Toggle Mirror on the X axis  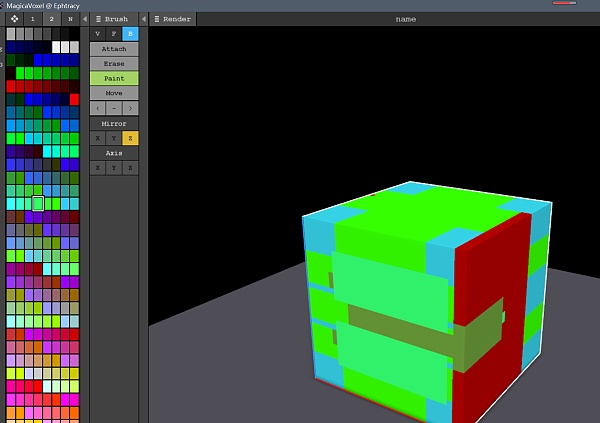[x=97, y=138]
